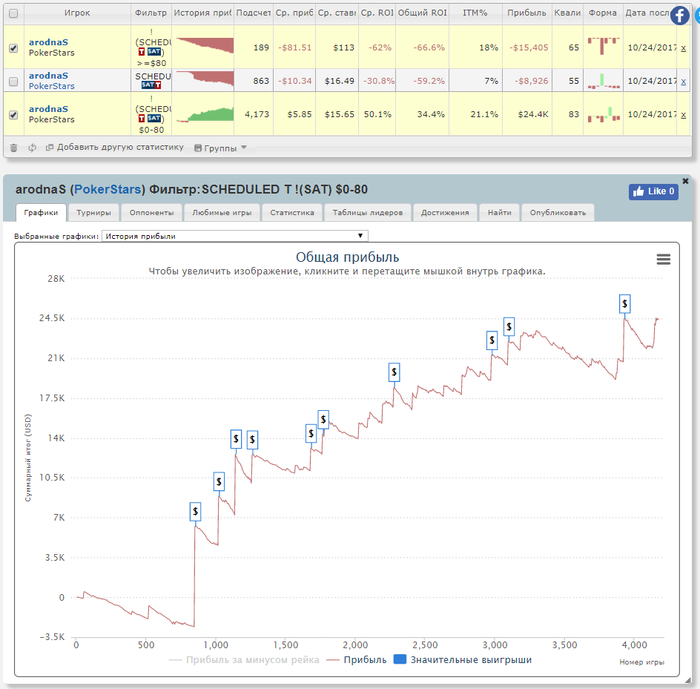Click the SAT badge in the 4,173 row
Screen dimensions: 700x689
tap(154, 118)
